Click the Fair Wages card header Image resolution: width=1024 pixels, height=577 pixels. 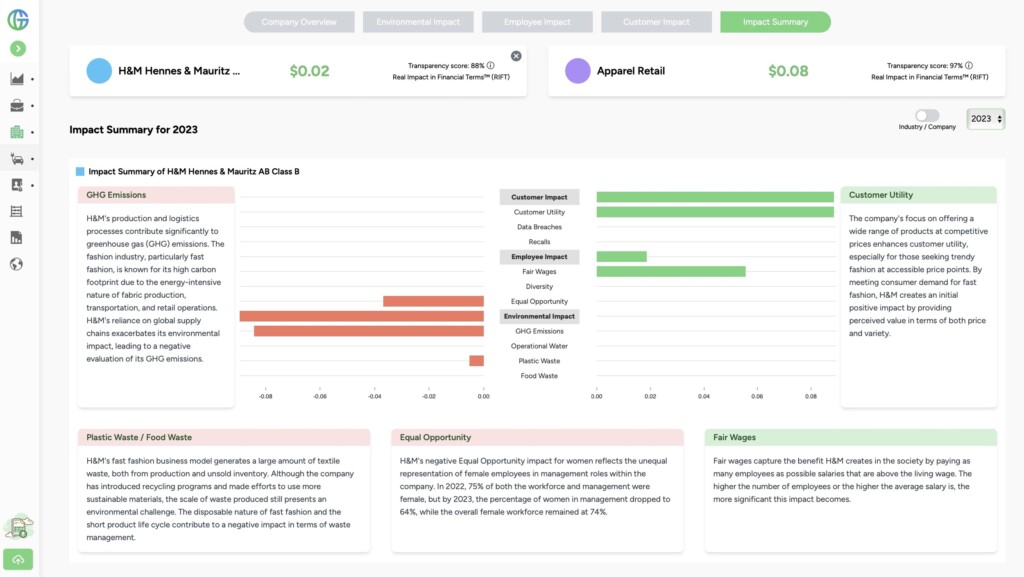tap(851, 437)
